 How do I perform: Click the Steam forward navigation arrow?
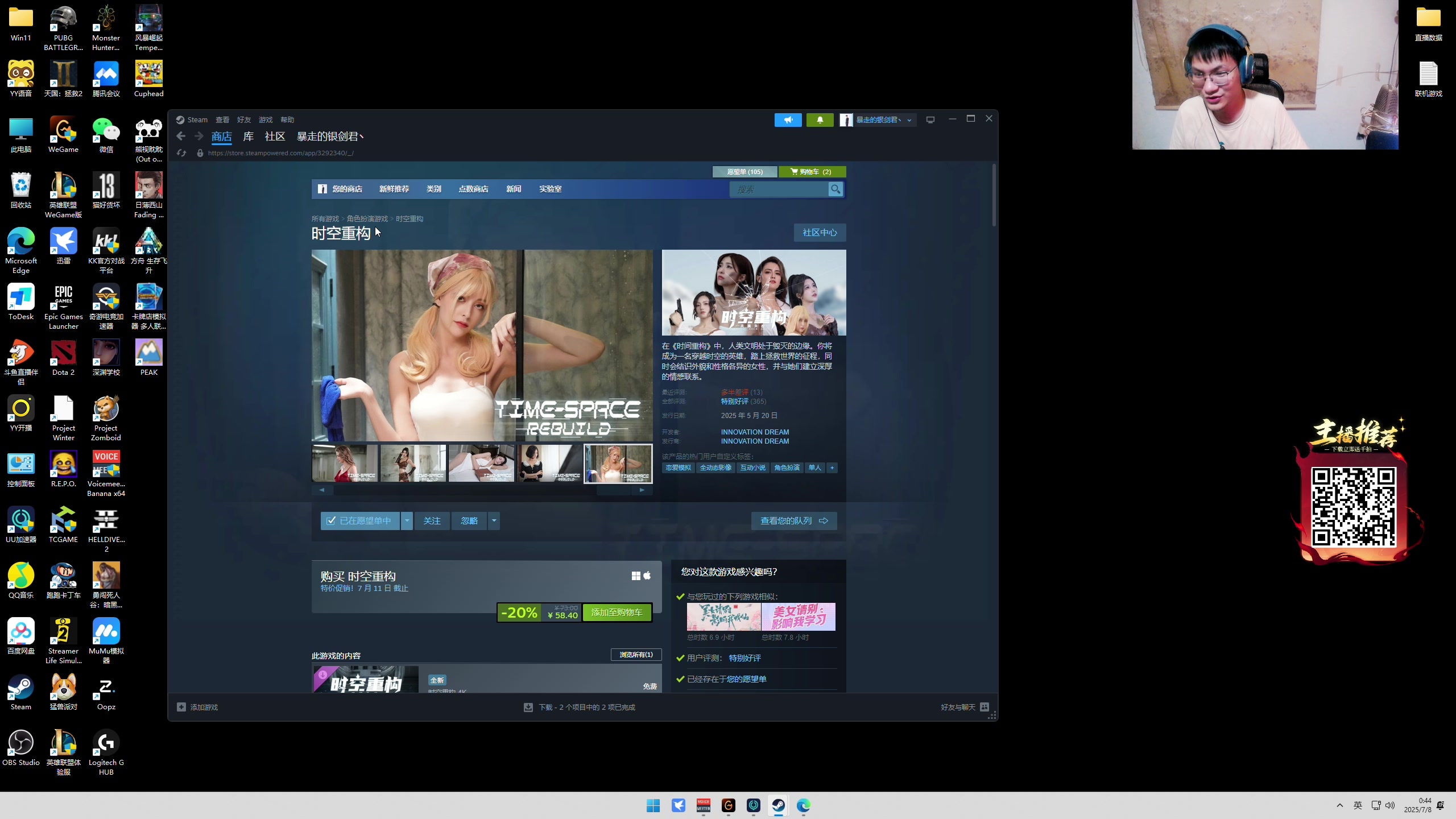(198, 136)
